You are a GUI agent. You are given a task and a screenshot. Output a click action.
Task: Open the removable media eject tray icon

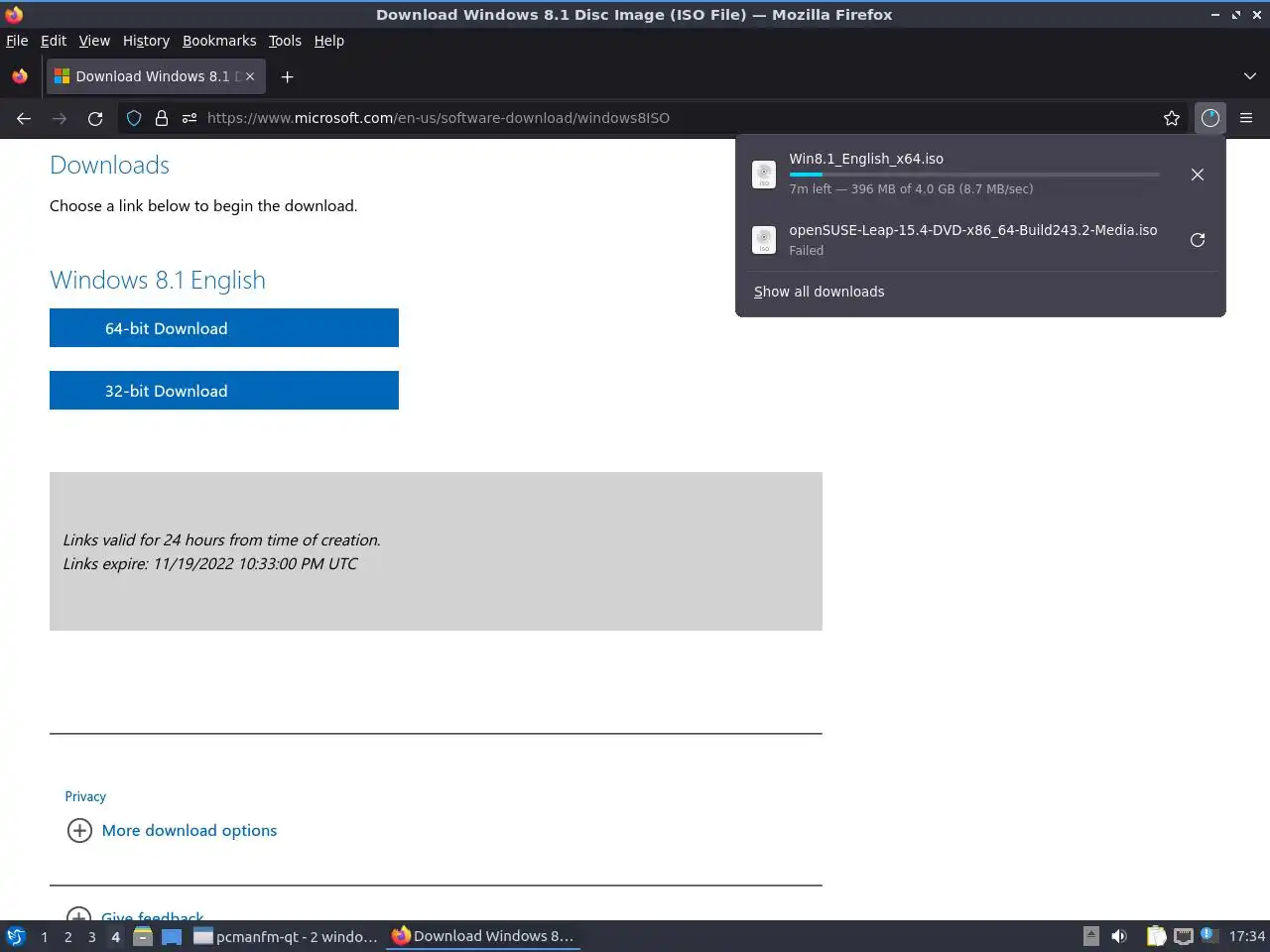point(1091,936)
